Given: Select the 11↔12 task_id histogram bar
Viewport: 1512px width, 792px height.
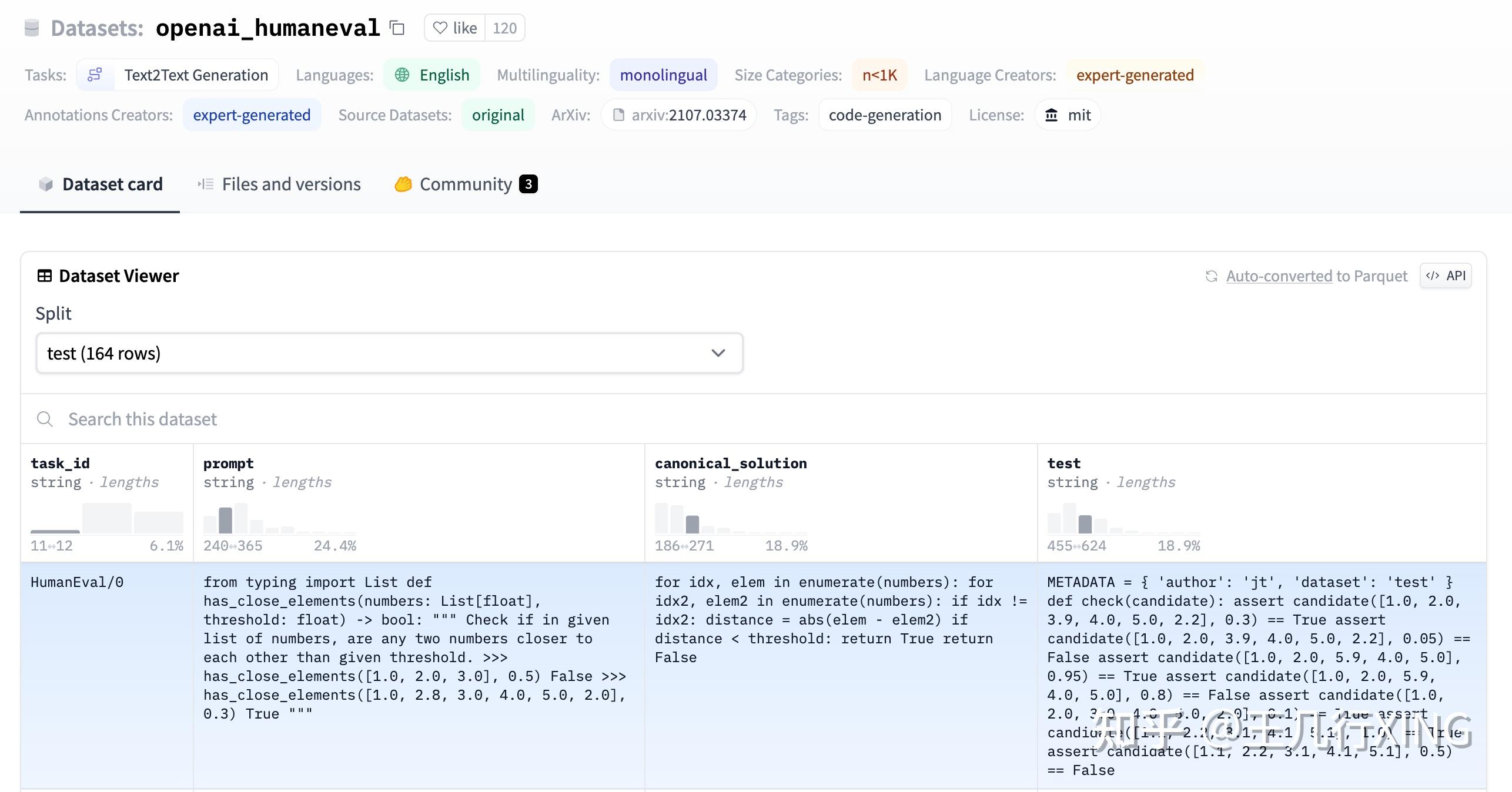Looking at the screenshot, I should (55, 531).
